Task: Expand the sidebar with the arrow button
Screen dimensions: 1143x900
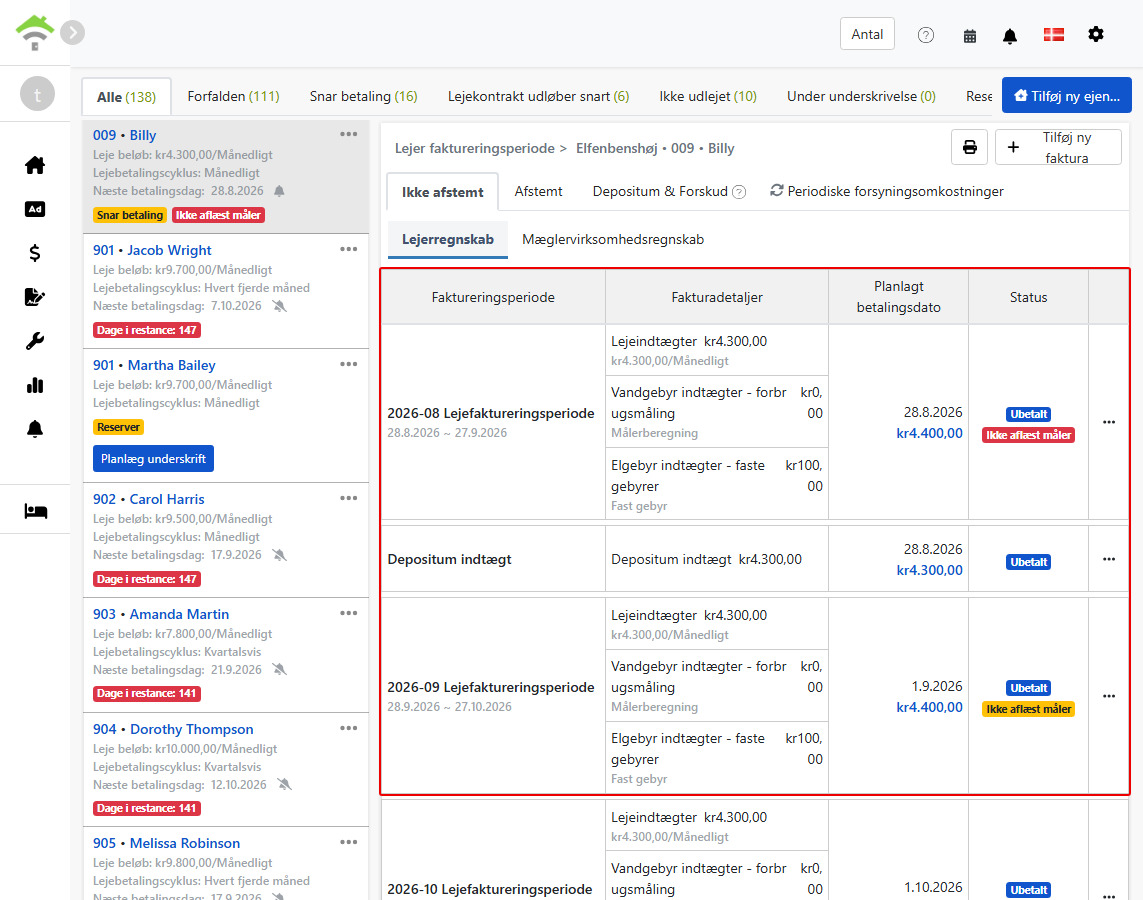Action: tap(72, 33)
